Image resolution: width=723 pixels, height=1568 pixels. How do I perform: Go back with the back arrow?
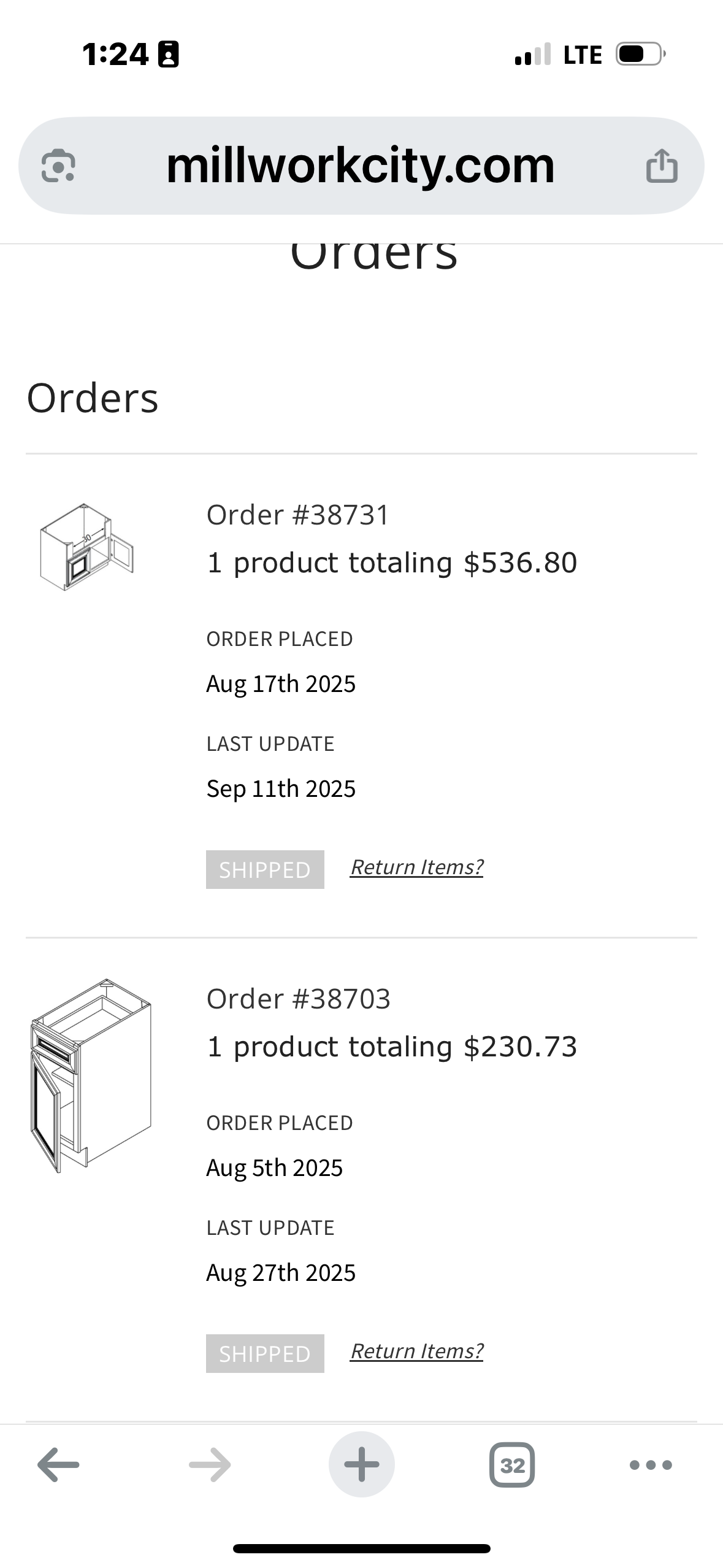58,1465
